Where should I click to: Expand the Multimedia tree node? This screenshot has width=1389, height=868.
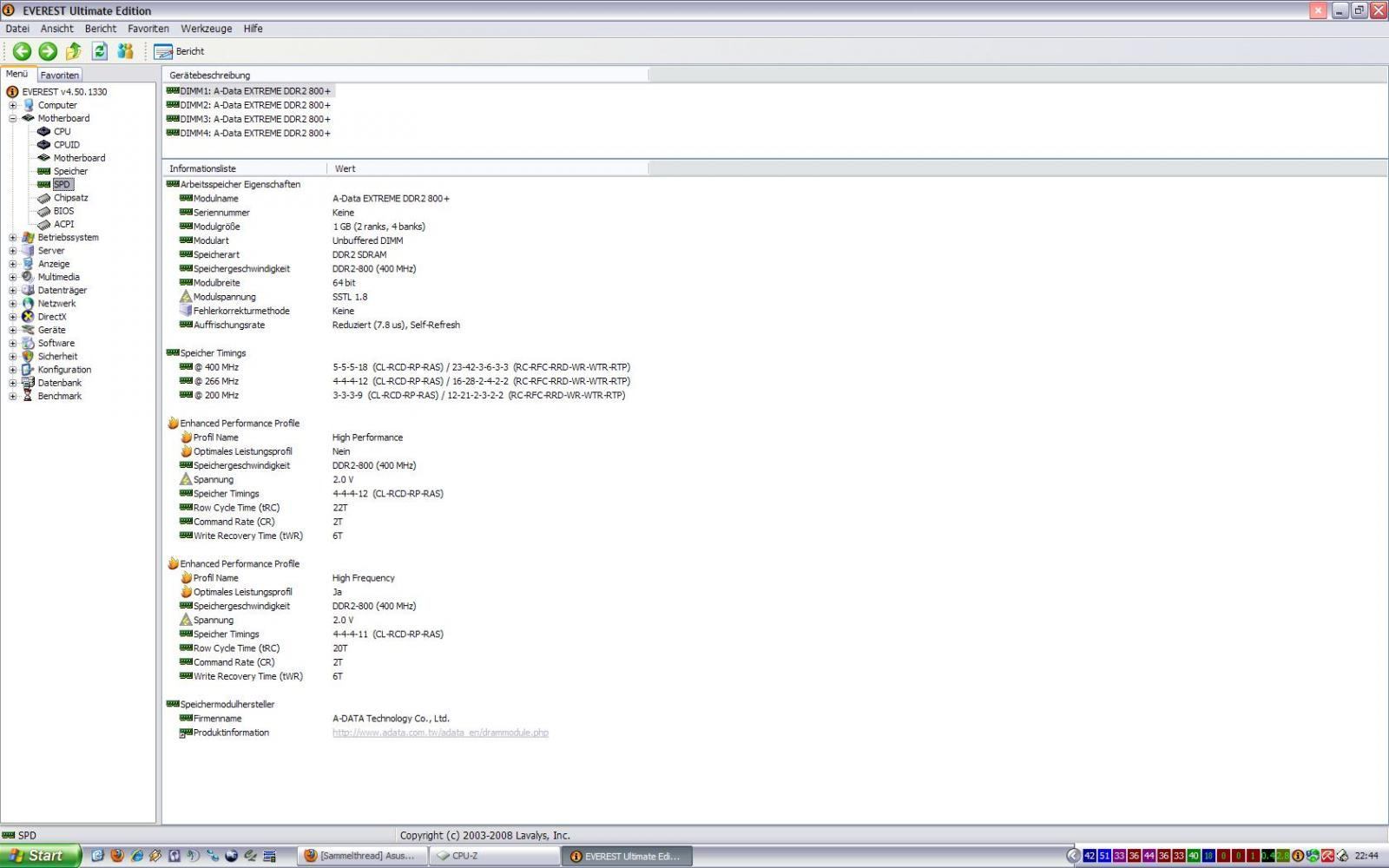[13, 277]
